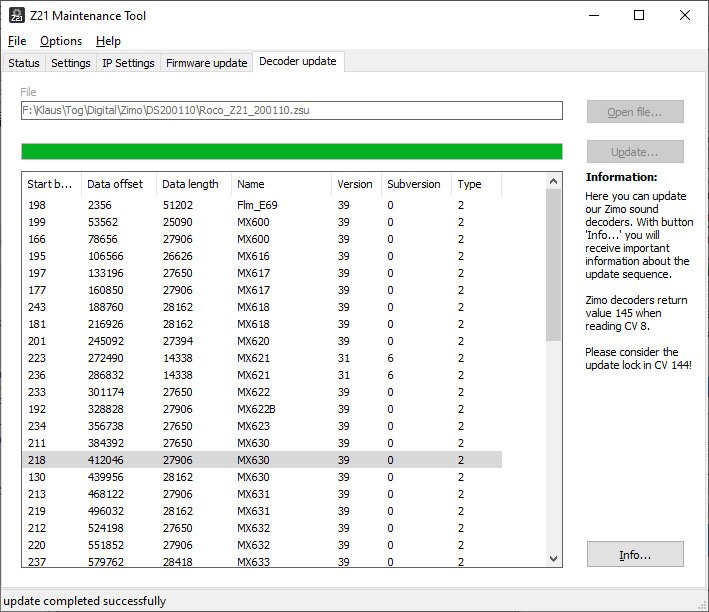Screen dimensions: 709x612
Task: Close the Z21 Maintenance Tool window
Action: pyautogui.click(x=685, y=15)
